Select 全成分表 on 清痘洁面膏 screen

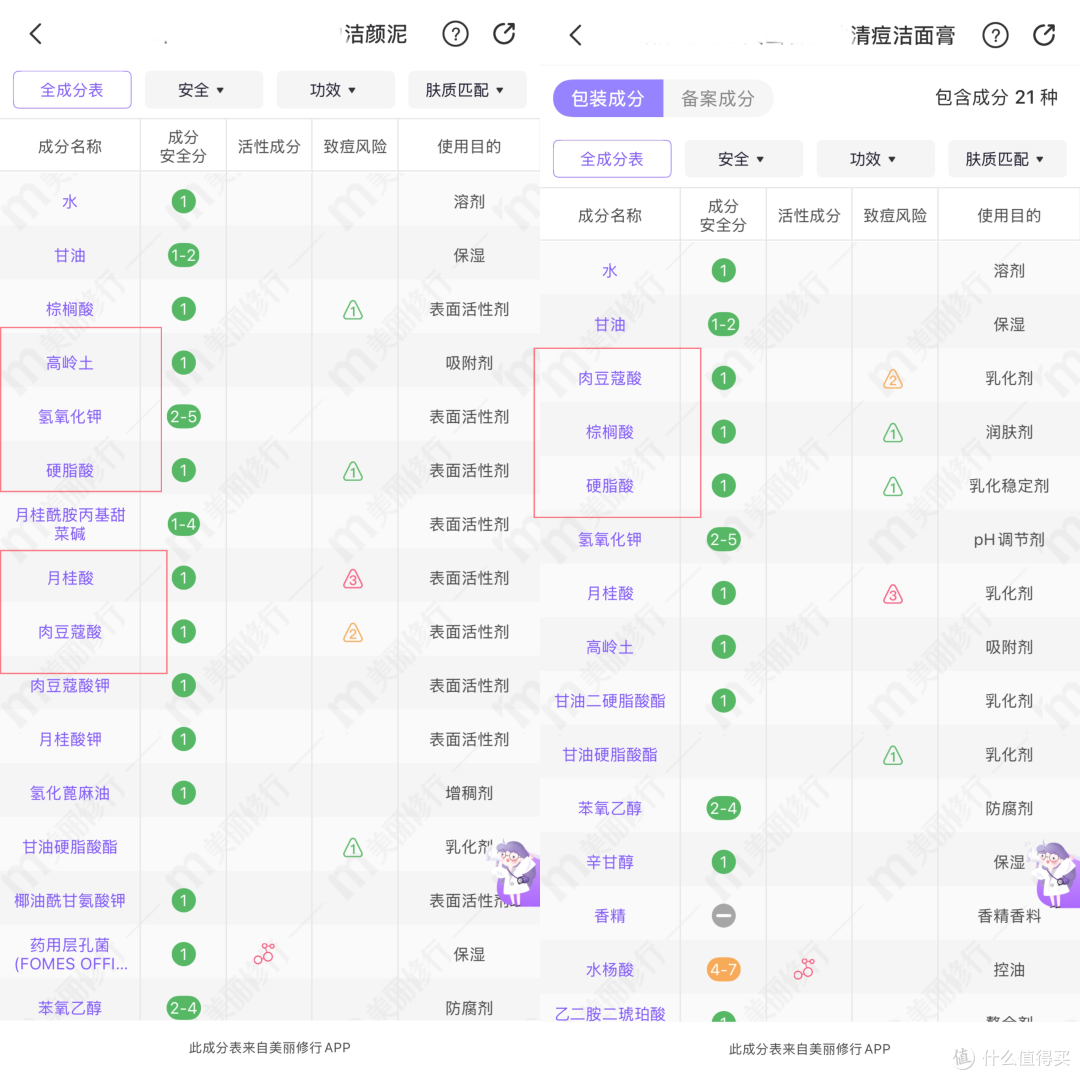pyautogui.click(x=612, y=159)
